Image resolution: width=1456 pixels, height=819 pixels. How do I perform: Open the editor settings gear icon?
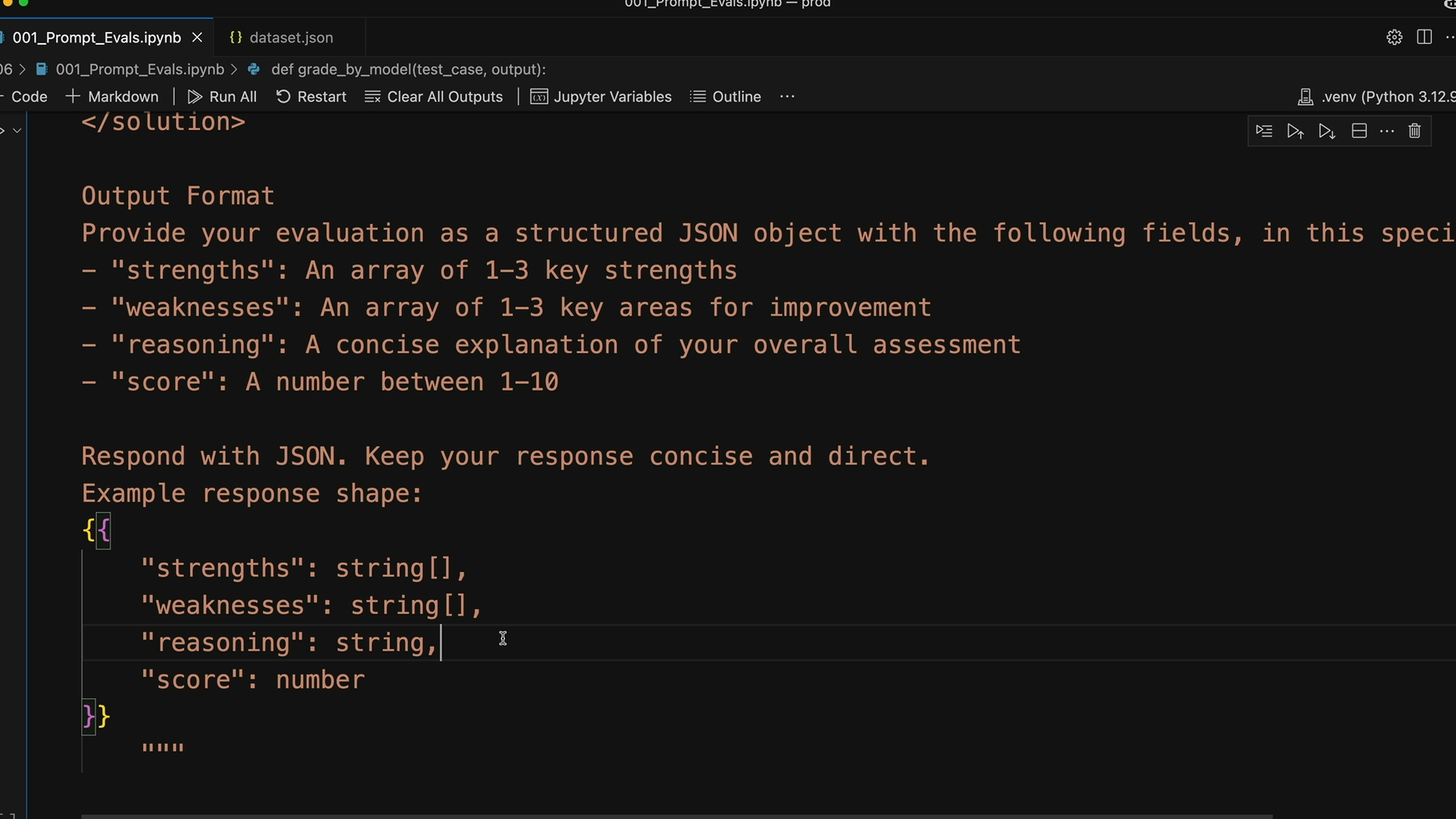click(1394, 37)
